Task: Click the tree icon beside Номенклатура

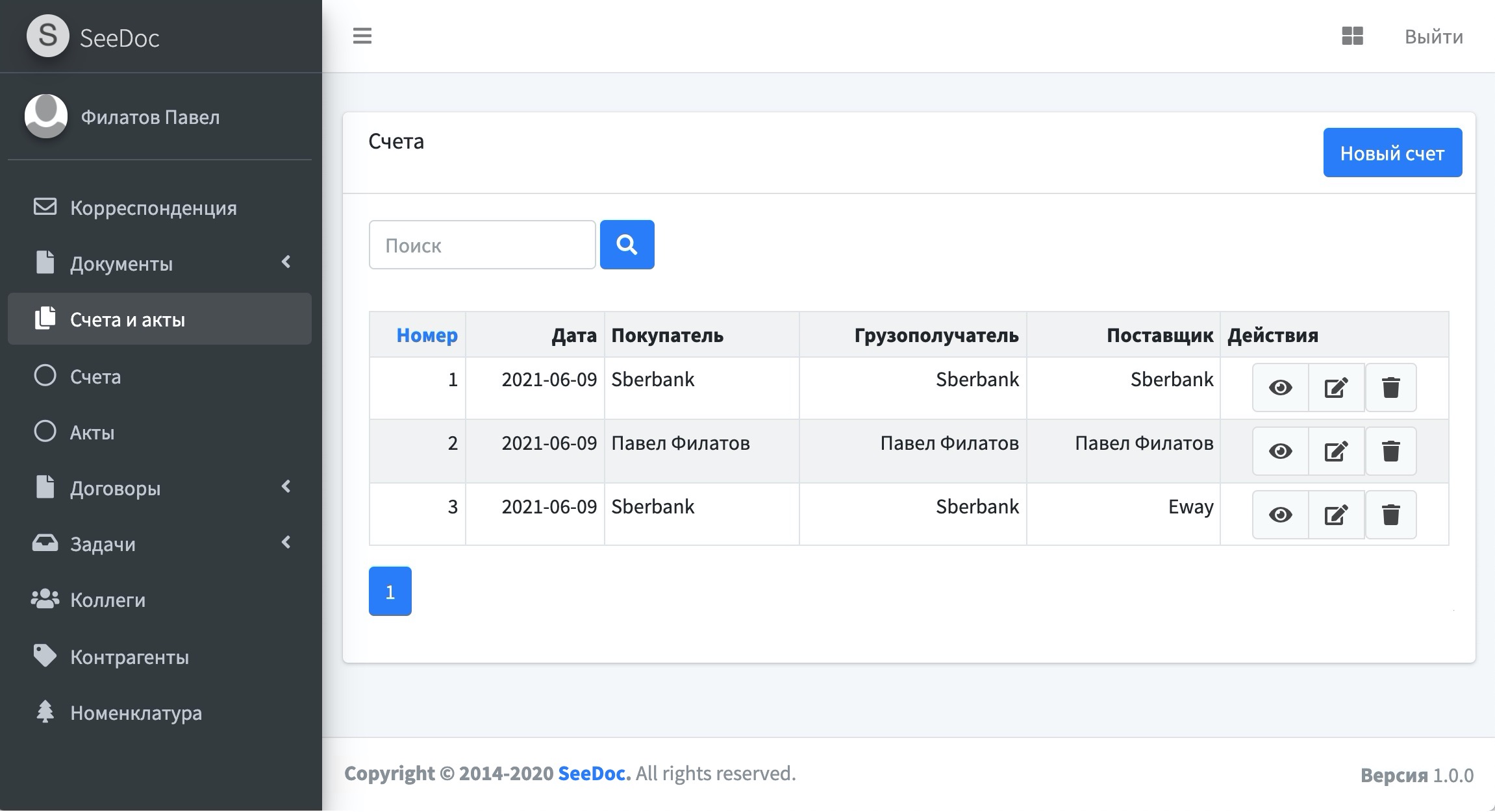Action: (x=45, y=711)
